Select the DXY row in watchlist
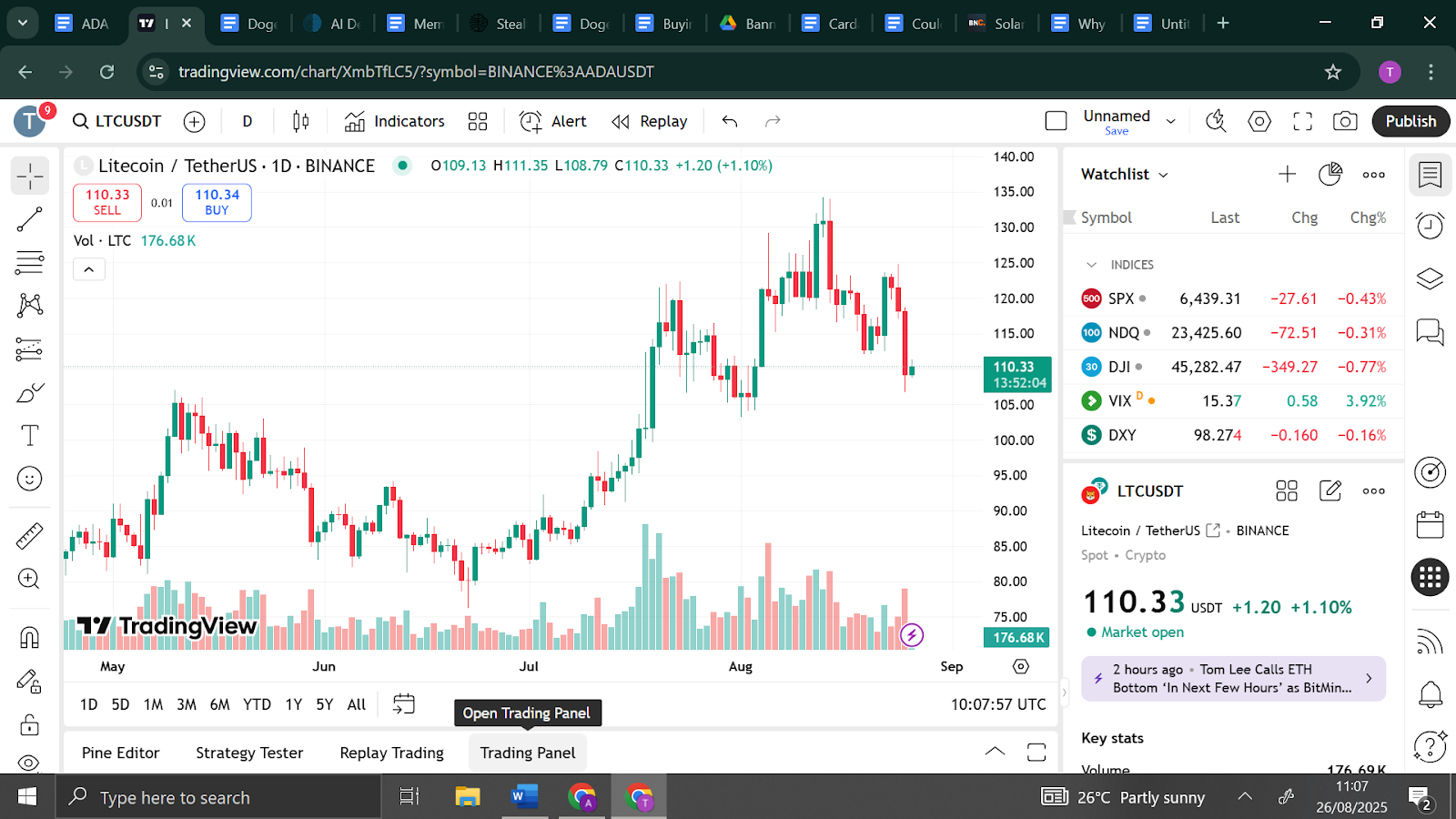Screen dimensions: 1456x819 click(1234, 435)
